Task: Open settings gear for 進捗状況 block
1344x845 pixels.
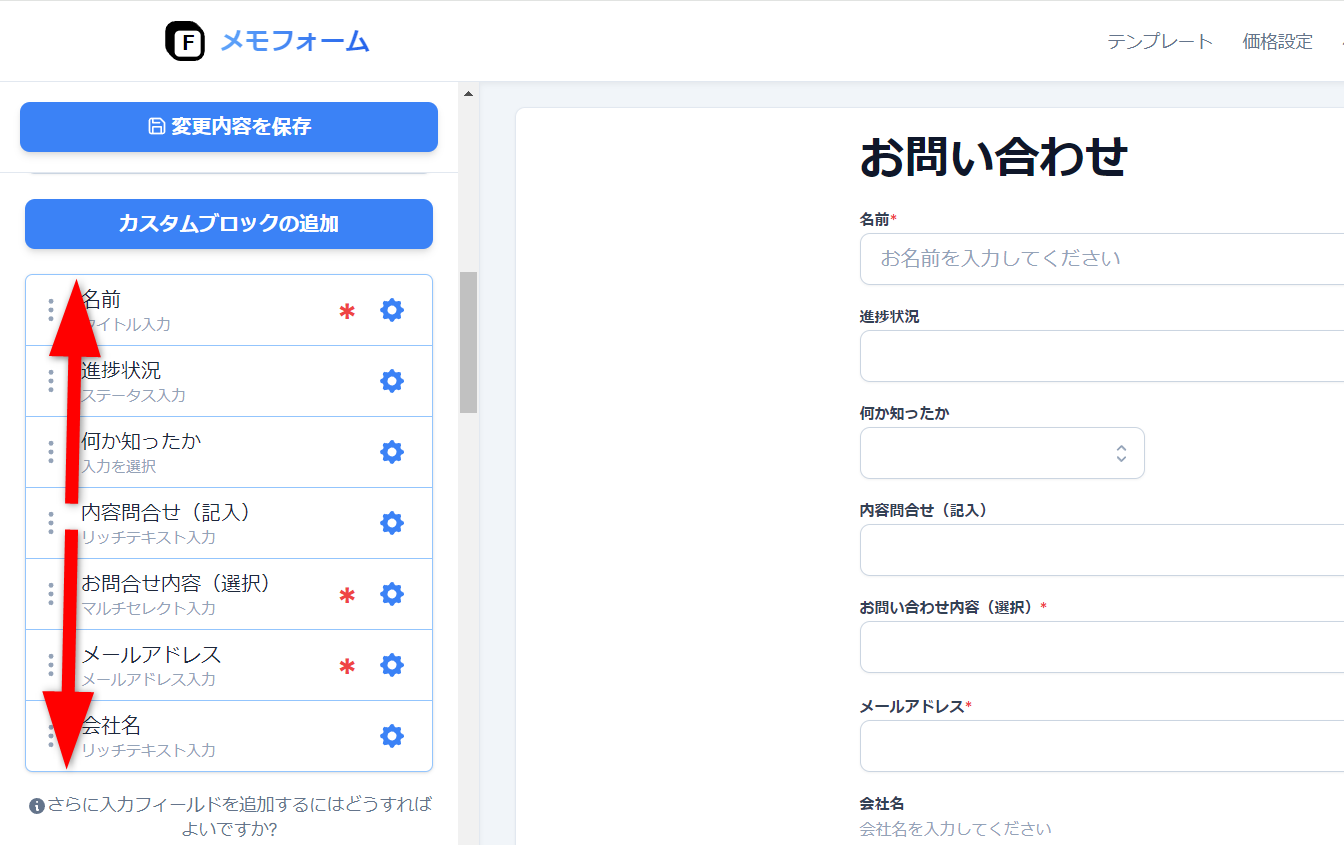Action: 392,381
